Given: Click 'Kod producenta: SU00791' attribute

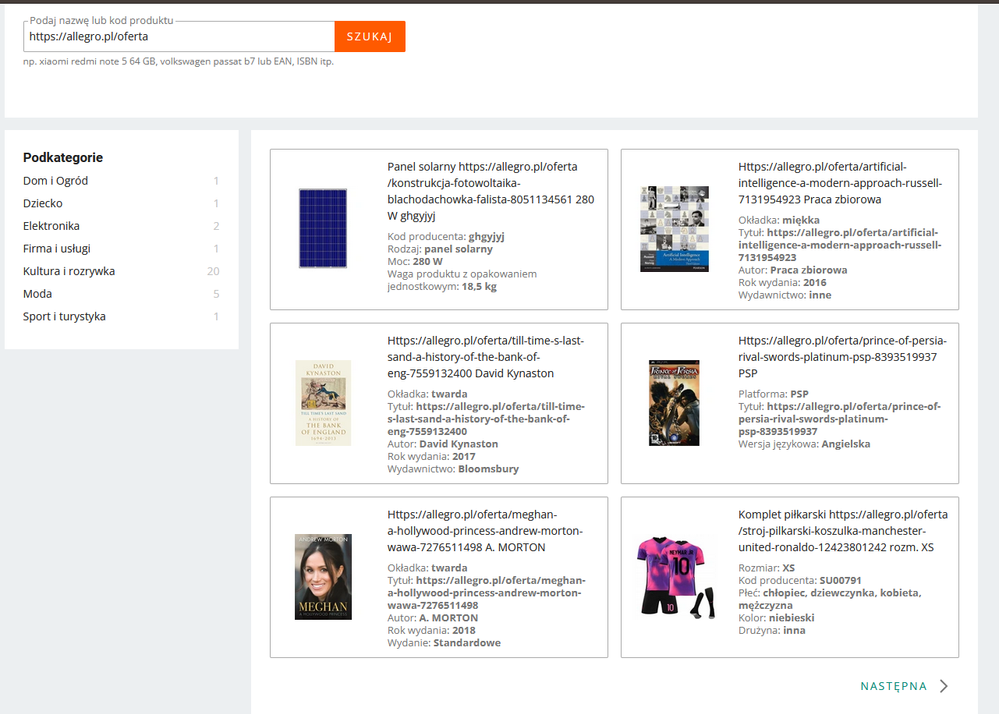Looking at the screenshot, I should pos(800,580).
